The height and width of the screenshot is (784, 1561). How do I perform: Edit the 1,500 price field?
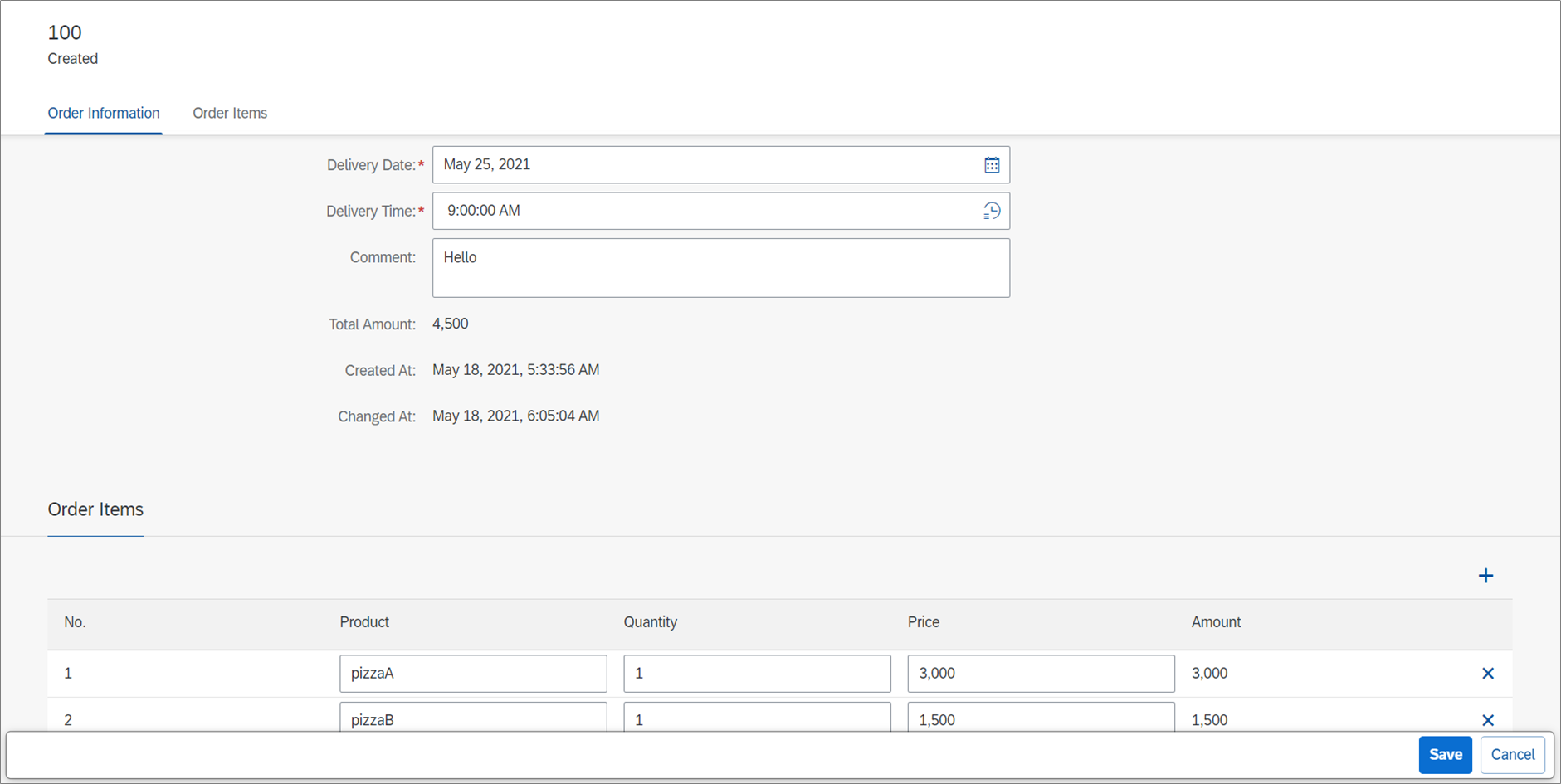(1041, 718)
